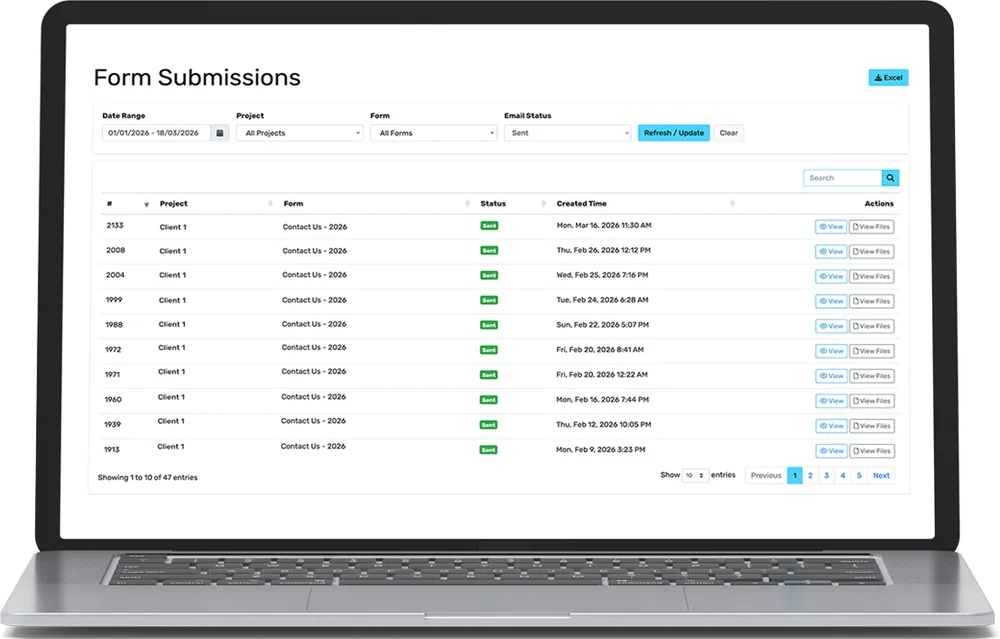Change the Show entries count selector
Image resolution: width=1000 pixels, height=639 pixels.
pyautogui.click(x=695, y=475)
